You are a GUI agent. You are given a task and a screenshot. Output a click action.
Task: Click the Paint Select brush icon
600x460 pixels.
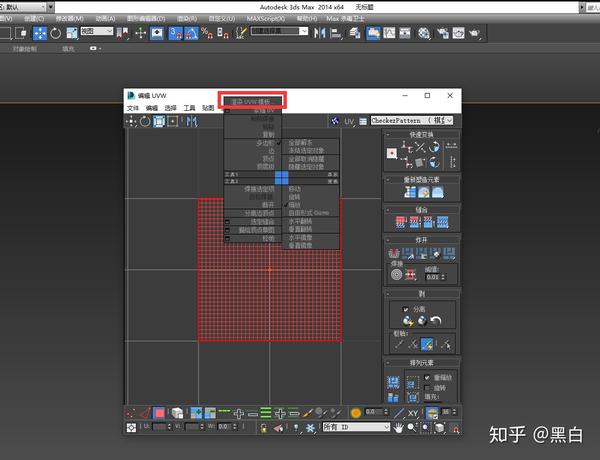(307, 413)
